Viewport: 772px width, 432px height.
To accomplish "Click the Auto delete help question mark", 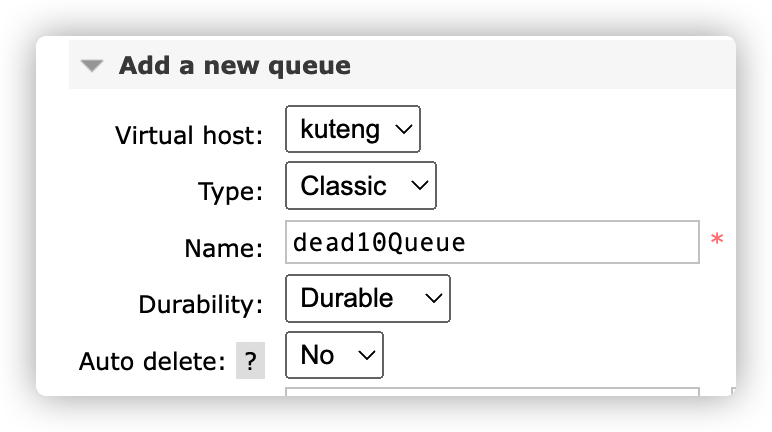I will point(250,361).
